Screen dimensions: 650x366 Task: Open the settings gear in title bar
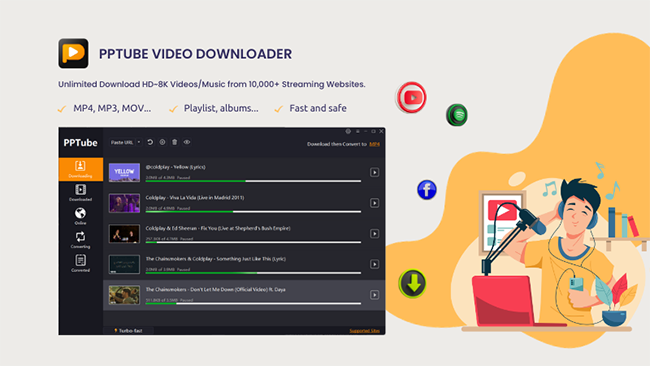pyautogui.click(x=348, y=131)
